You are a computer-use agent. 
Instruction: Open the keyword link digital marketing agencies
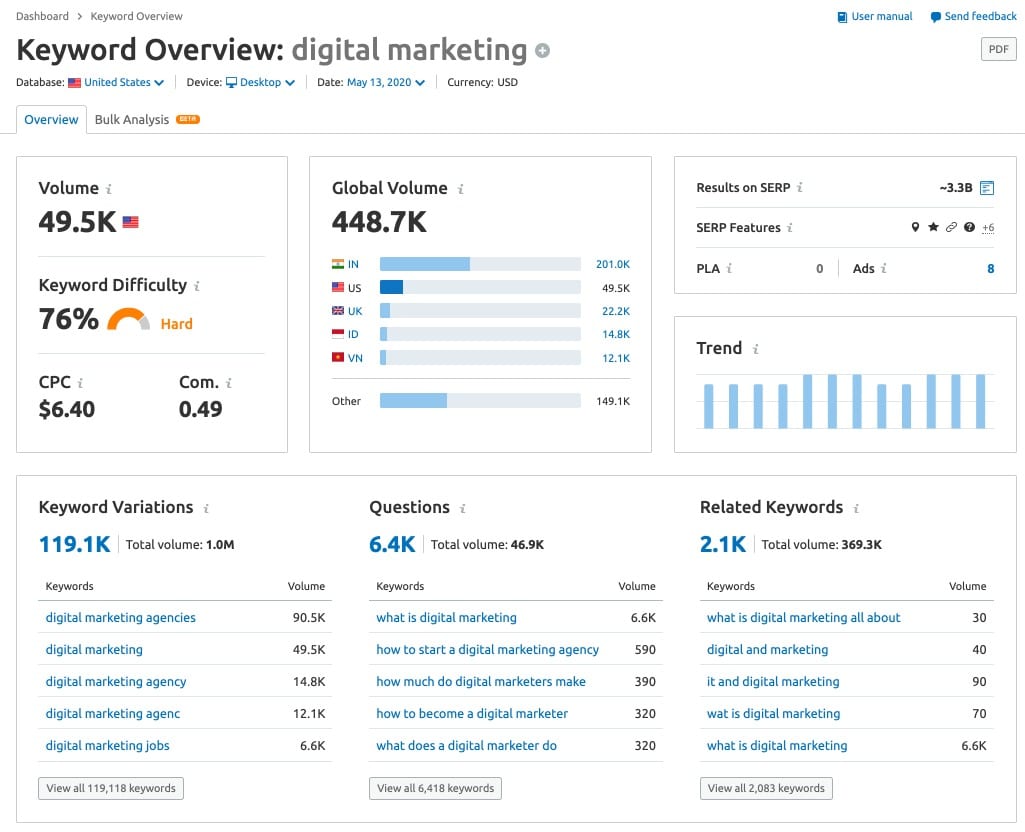pos(120,617)
